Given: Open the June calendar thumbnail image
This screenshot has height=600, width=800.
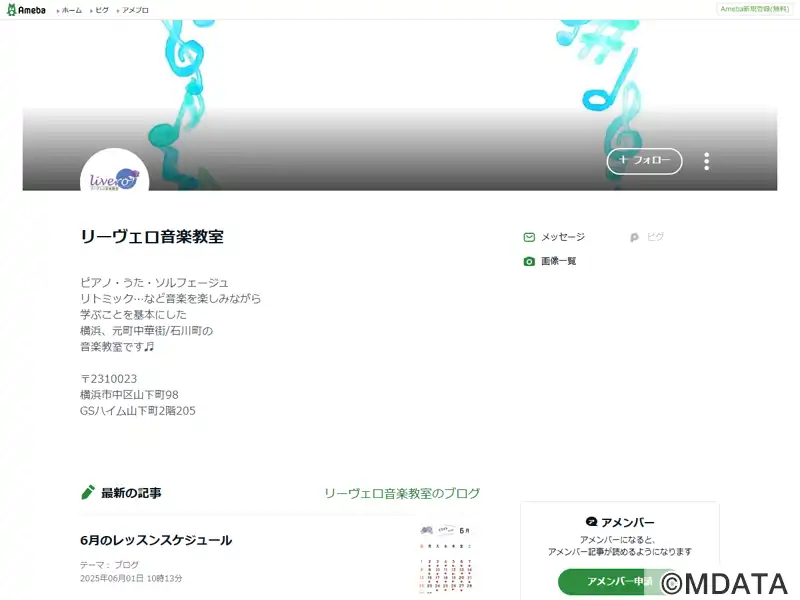Looking at the screenshot, I should 446,559.
